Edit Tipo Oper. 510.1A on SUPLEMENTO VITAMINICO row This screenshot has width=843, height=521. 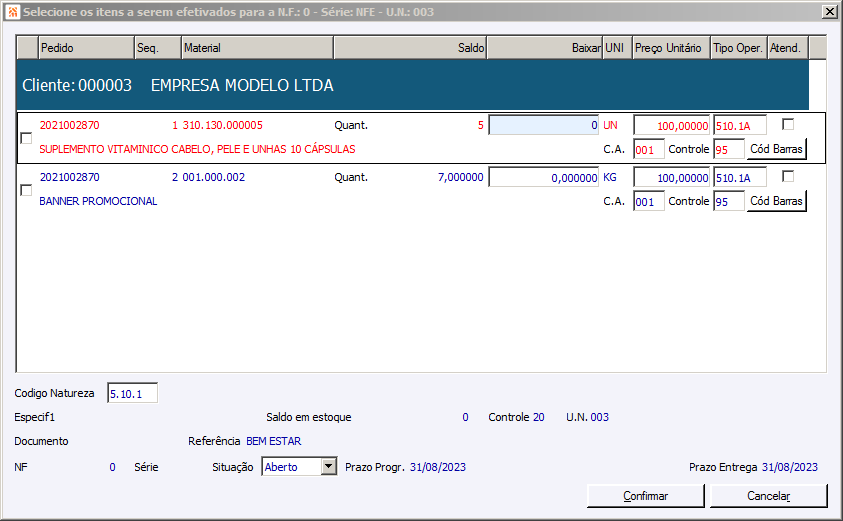pos(740,126)
